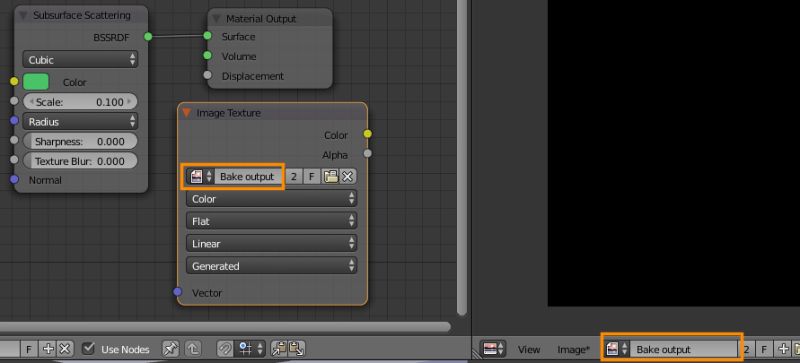Image resolution: width=800 pixels, height=363 pixels.
Task: Unlink material with X in node editor header
Action: tap(64, 349)
